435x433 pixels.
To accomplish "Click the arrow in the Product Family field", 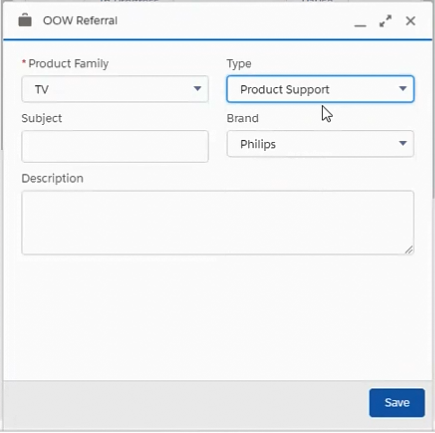I will tap(197, 89).
